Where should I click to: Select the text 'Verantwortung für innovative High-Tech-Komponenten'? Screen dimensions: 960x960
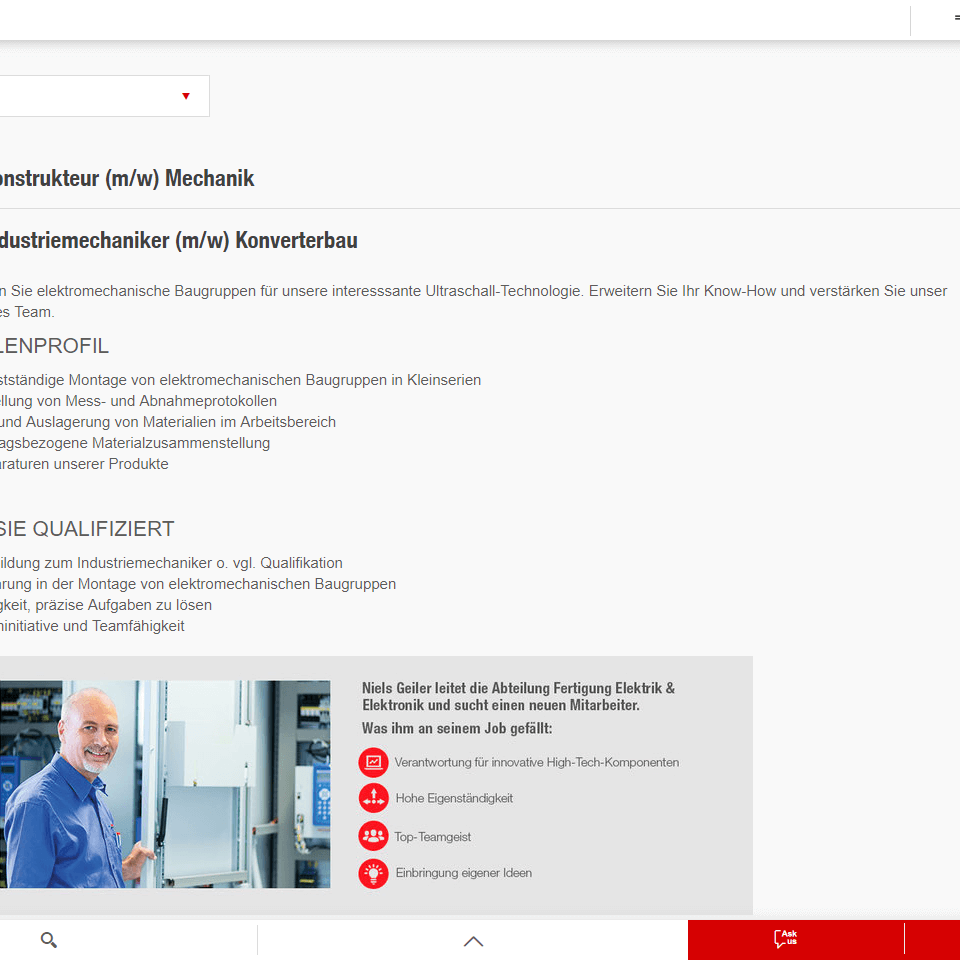coord(536,762)
